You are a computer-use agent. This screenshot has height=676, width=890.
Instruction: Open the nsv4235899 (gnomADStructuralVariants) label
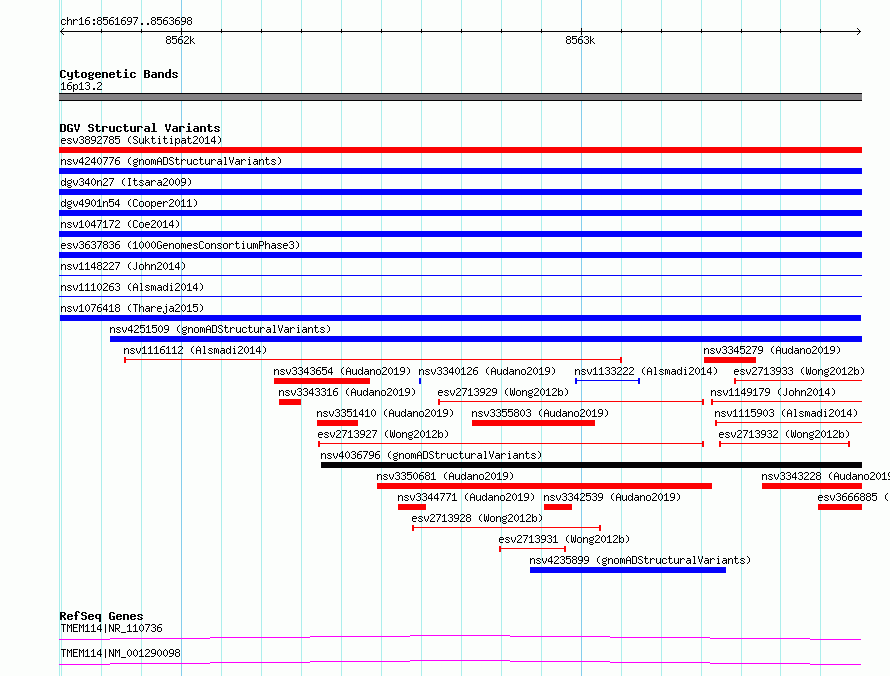click(x=640, y=560)
